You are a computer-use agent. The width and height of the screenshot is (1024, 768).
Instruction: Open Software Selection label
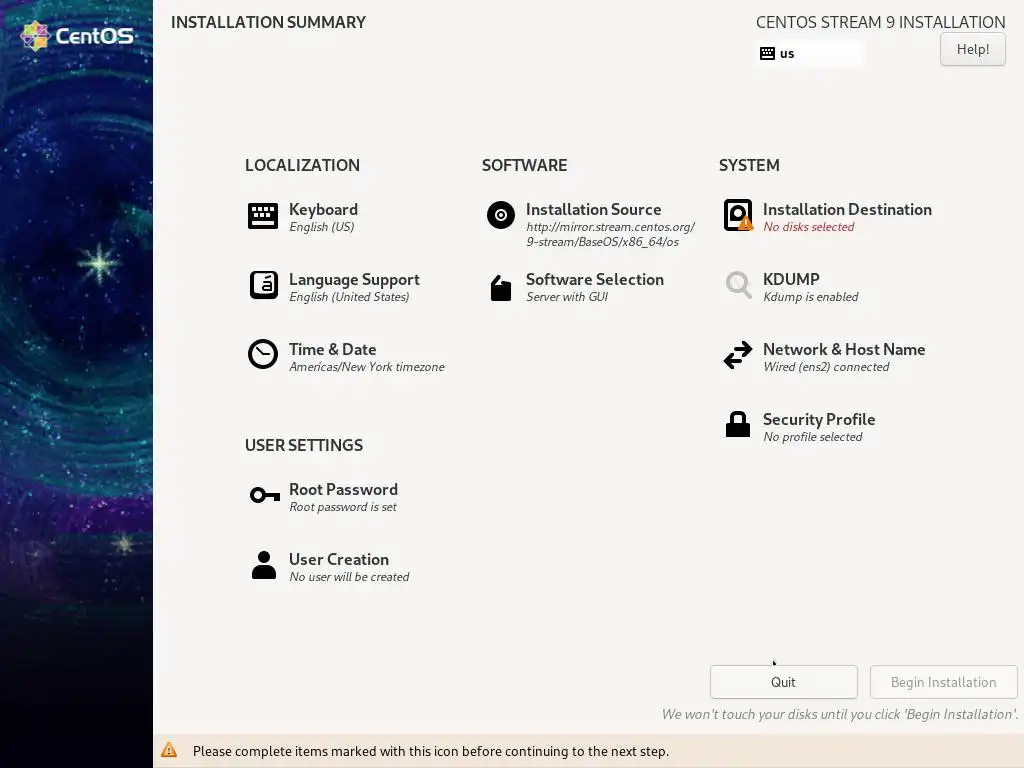click(594, 279)
